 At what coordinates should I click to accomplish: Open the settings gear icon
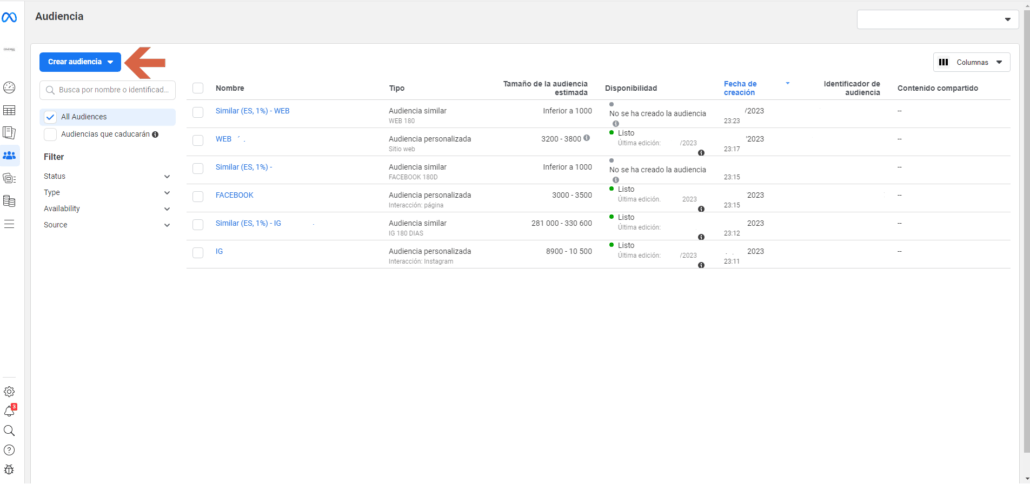9,391
